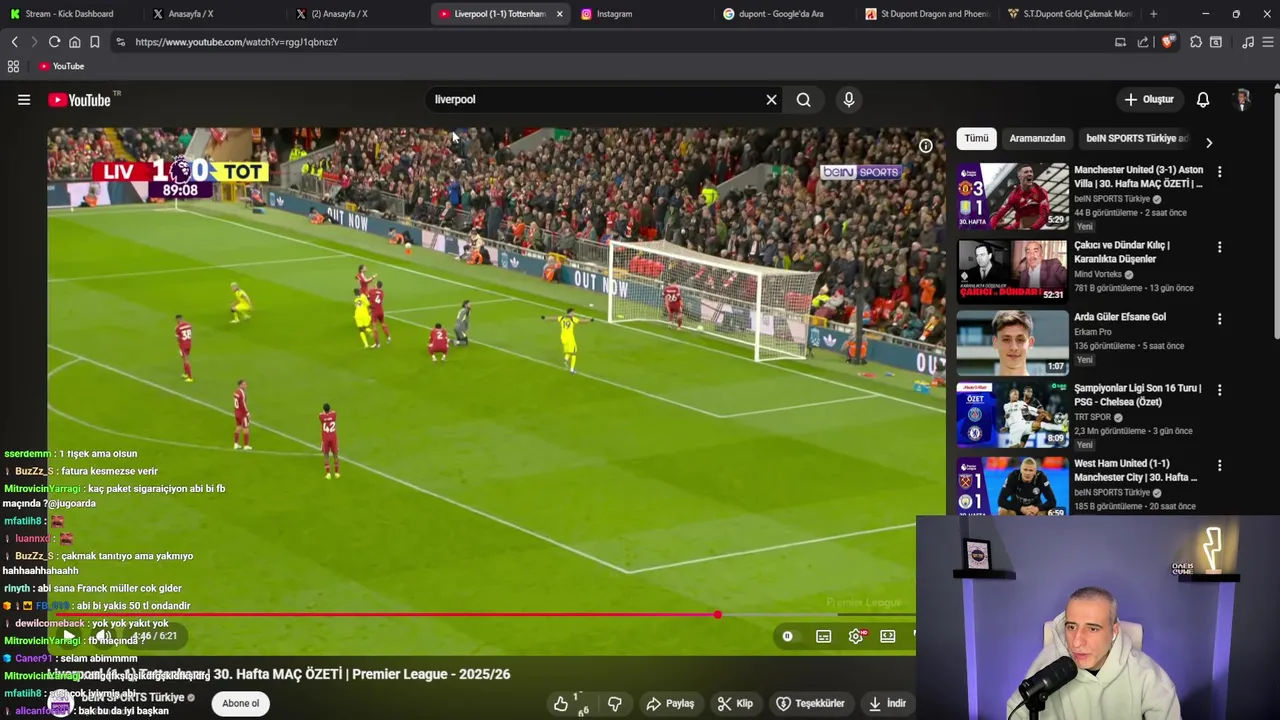Open a new browser tab
1280x720 pixels.
coord(1153,14)
